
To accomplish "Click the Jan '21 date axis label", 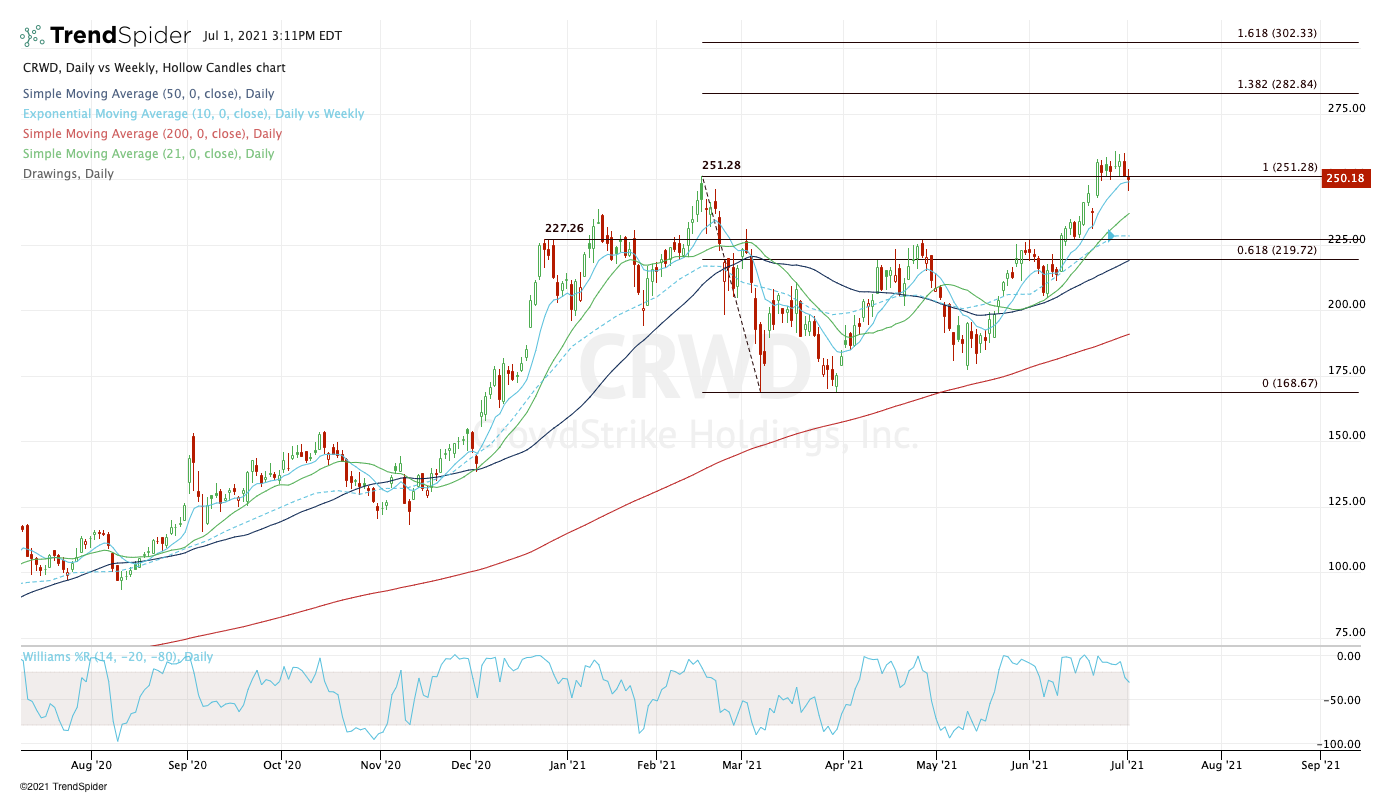I will pyautogui.click(x=569, y=766).
